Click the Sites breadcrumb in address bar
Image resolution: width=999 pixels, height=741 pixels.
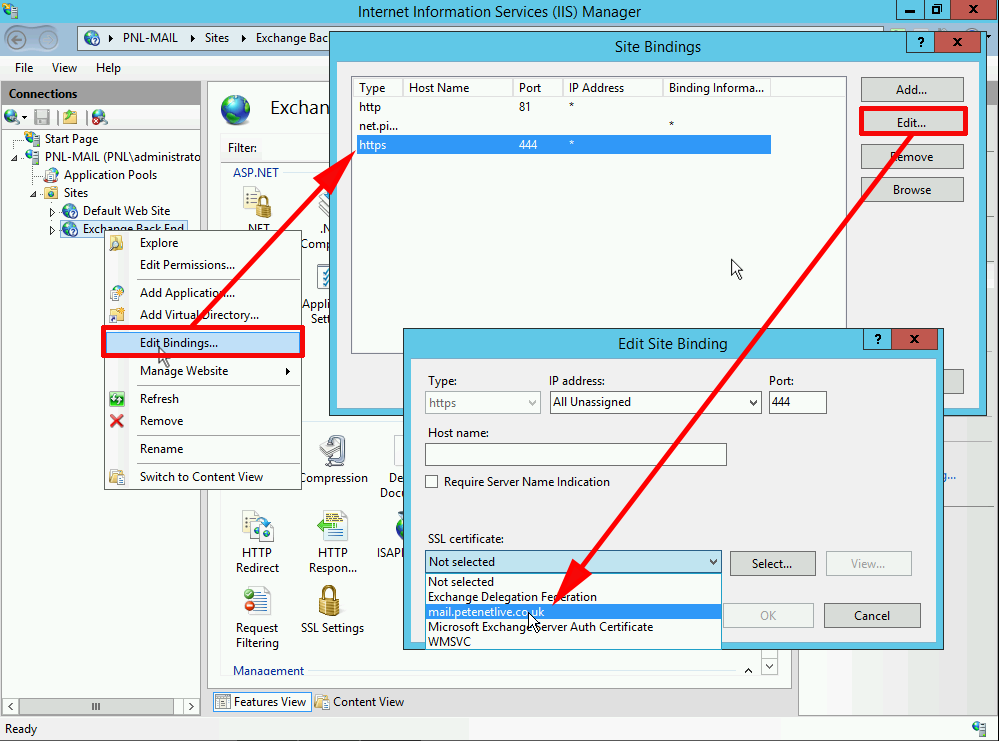pos(217,38)
